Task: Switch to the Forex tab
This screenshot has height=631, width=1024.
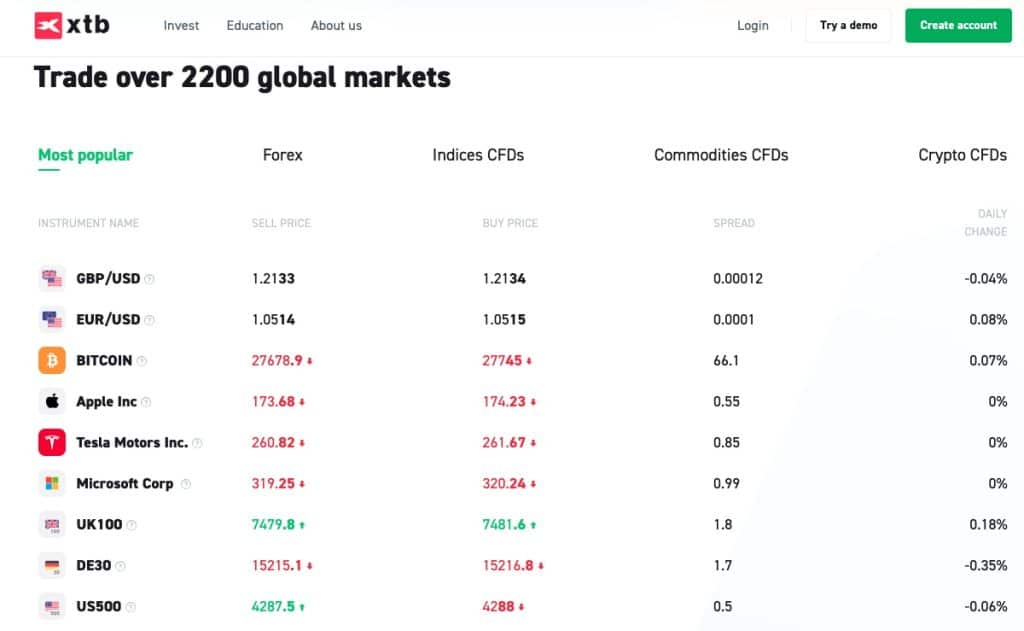Action: (x=282, y=155)
